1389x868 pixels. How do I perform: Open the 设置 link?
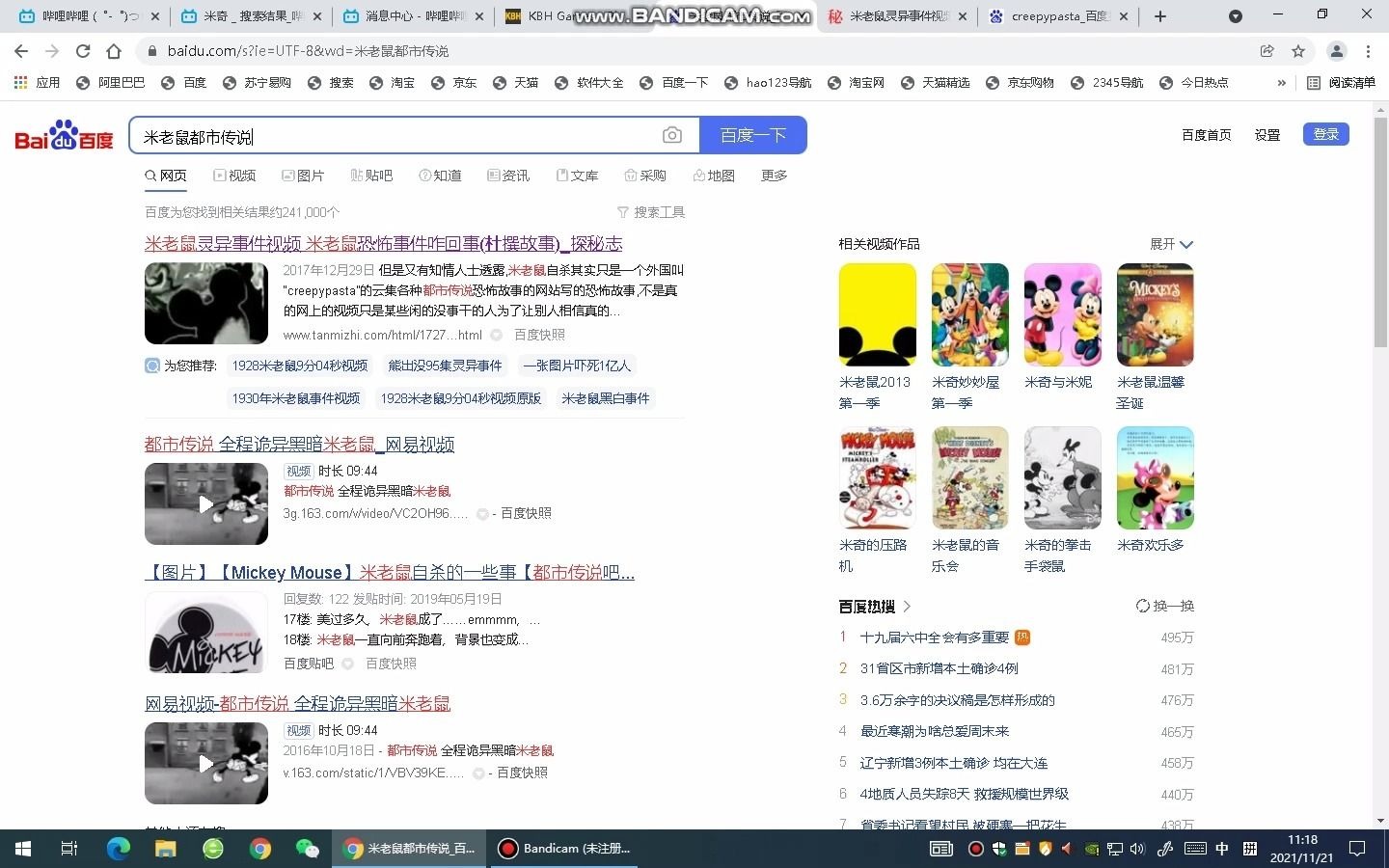pyautogui.click(x=1267, y=135)
